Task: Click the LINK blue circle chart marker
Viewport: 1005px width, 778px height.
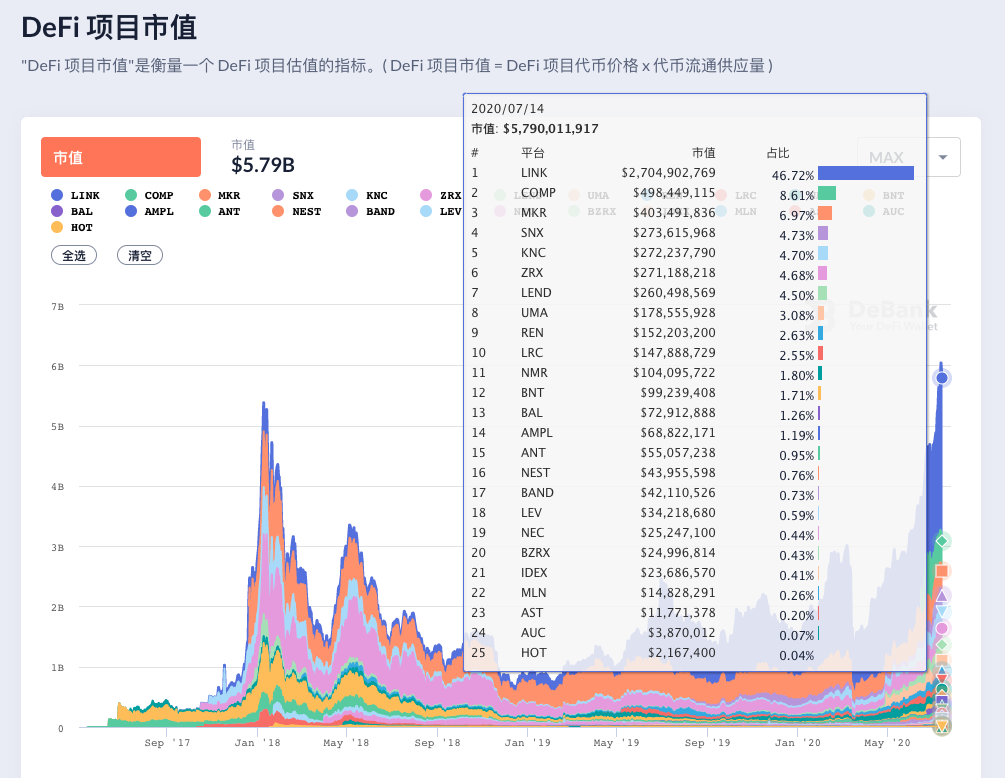Action: point(942,378)
